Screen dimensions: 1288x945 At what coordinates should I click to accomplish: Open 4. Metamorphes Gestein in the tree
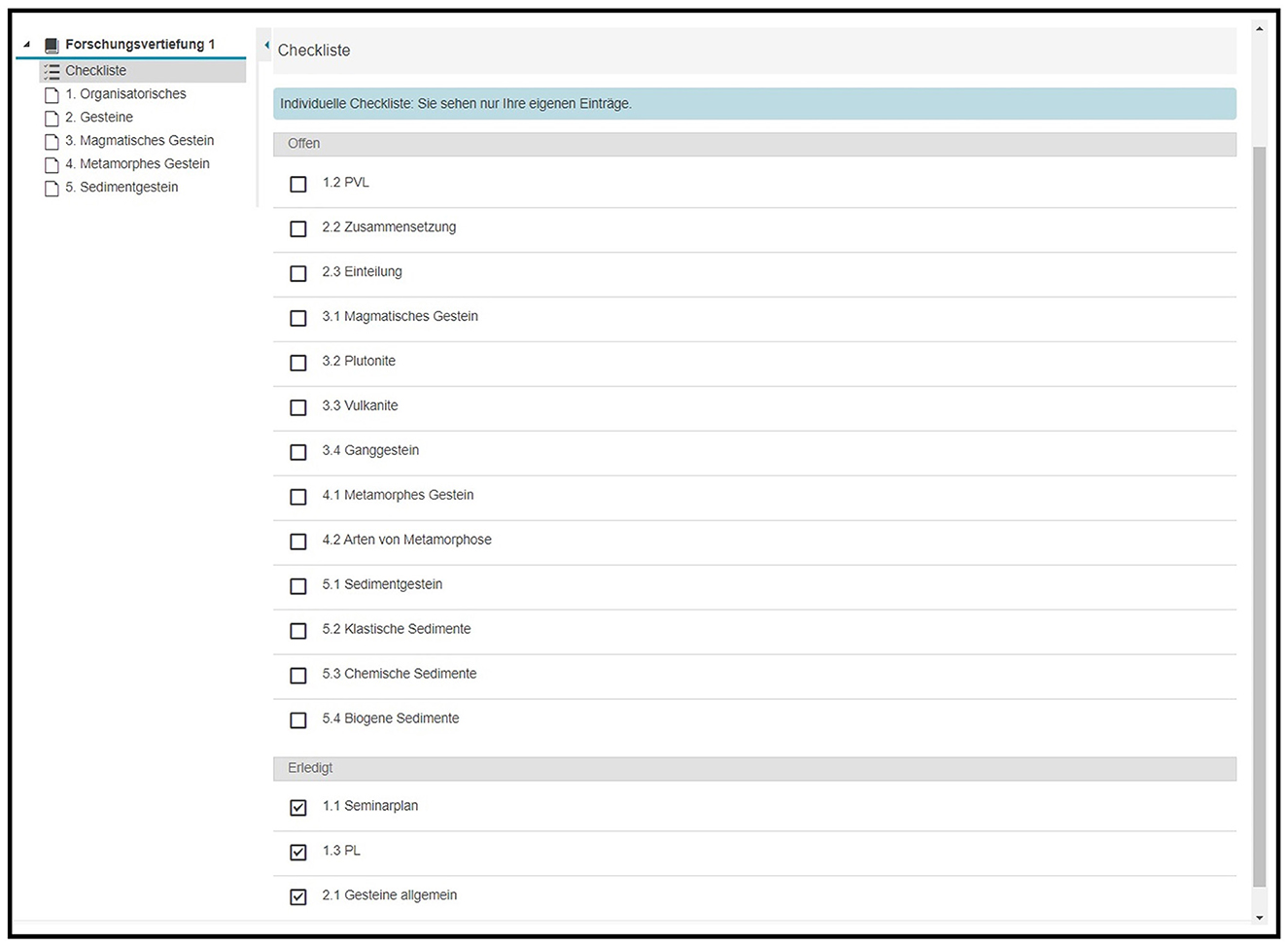137,164
